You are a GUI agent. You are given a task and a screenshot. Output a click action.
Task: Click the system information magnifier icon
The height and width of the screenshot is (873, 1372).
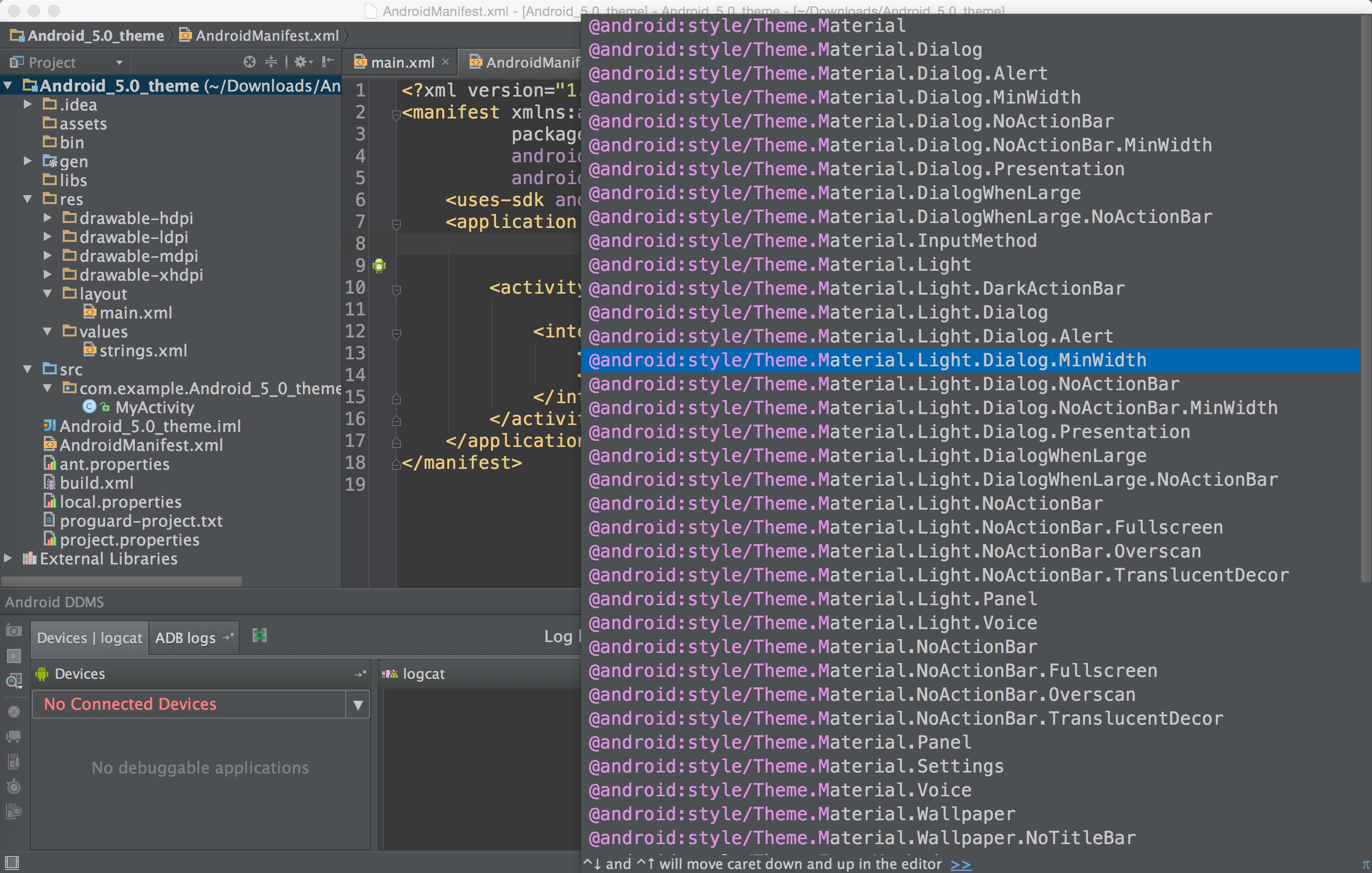(x=13, y=680)
